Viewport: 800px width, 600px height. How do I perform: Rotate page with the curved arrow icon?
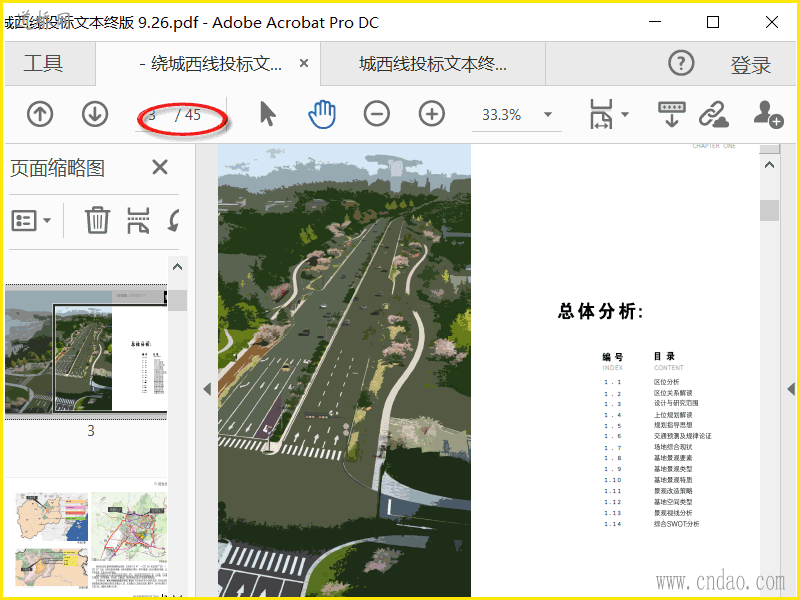174,221
